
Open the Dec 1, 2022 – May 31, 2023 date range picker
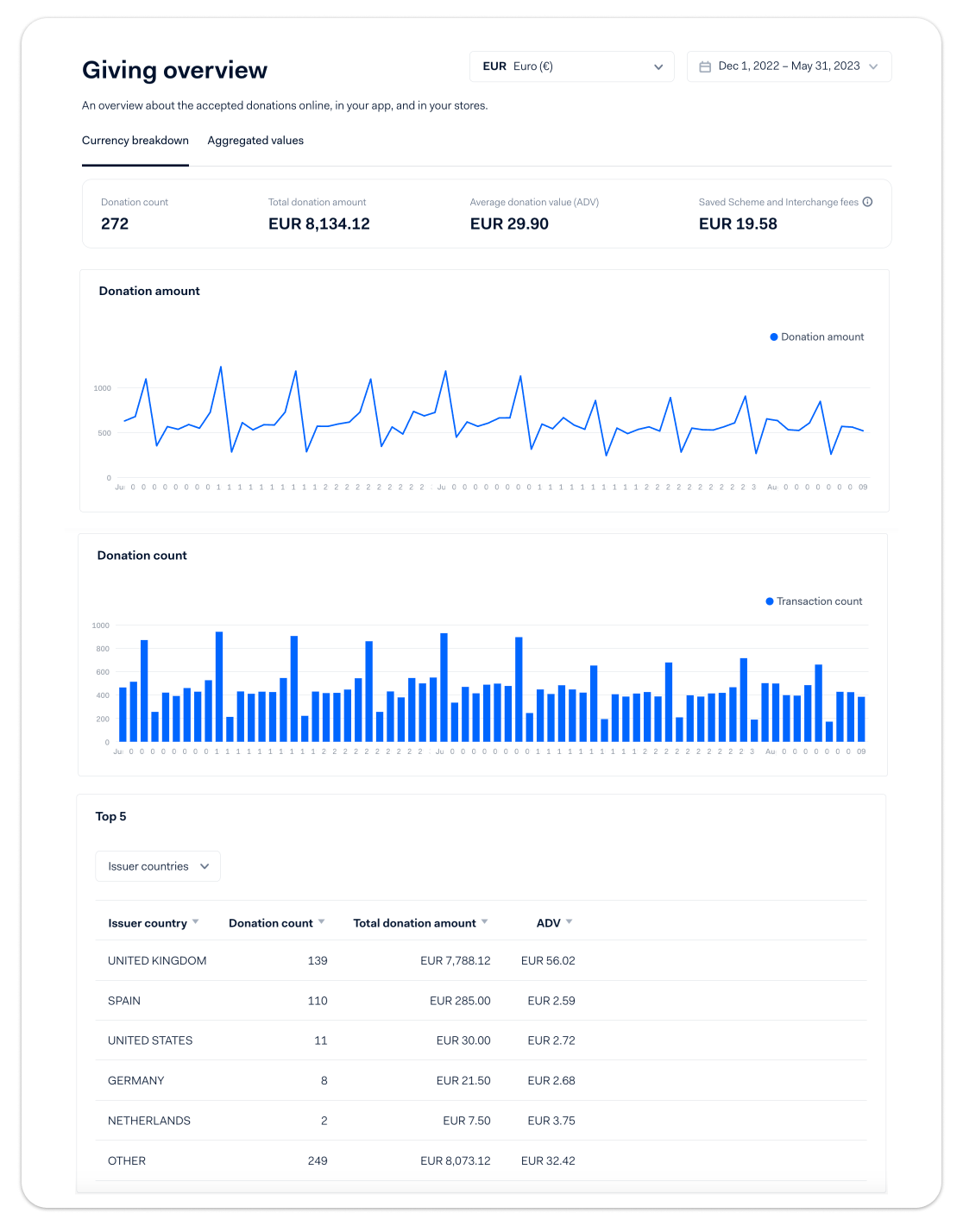point(790,66)
